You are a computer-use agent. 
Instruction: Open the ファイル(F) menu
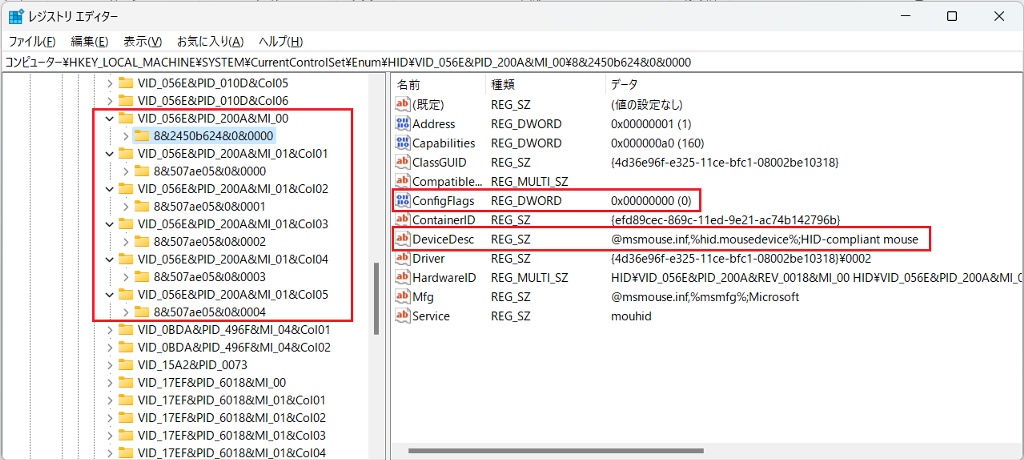tap(32, 41)
